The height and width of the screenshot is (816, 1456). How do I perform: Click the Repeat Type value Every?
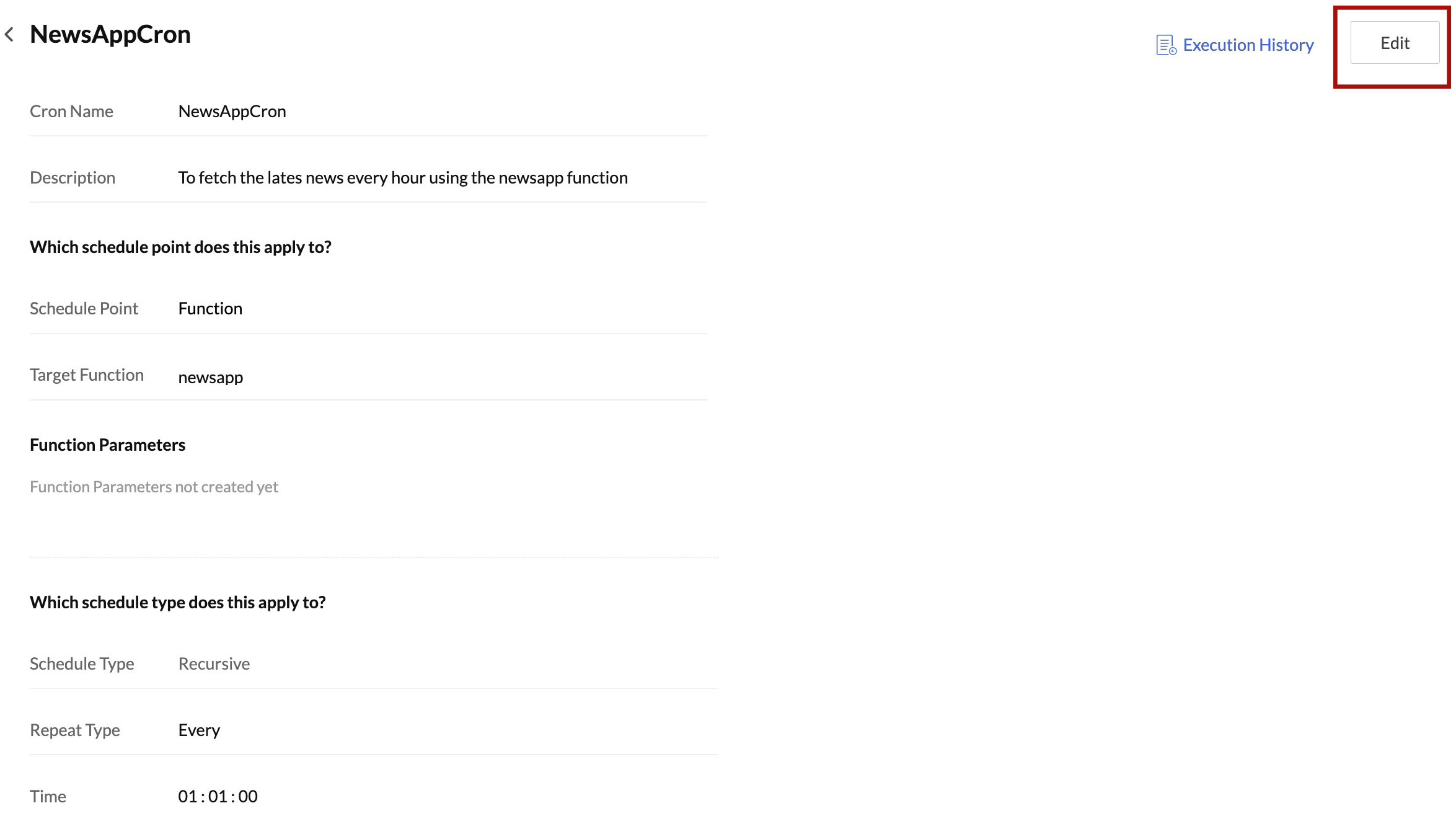(x=199, y=730)
